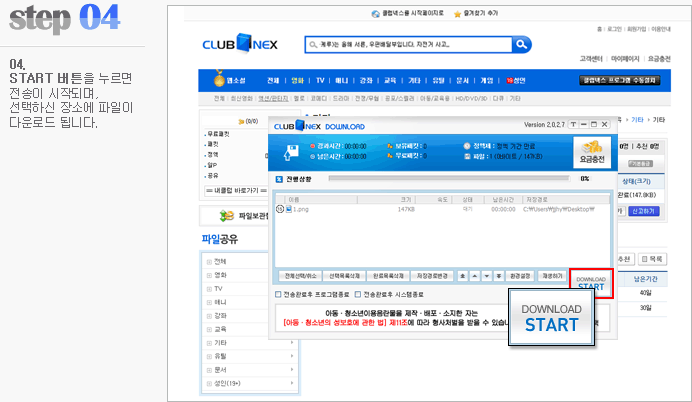Select the 코미디 sub-category link

point(319,98)
